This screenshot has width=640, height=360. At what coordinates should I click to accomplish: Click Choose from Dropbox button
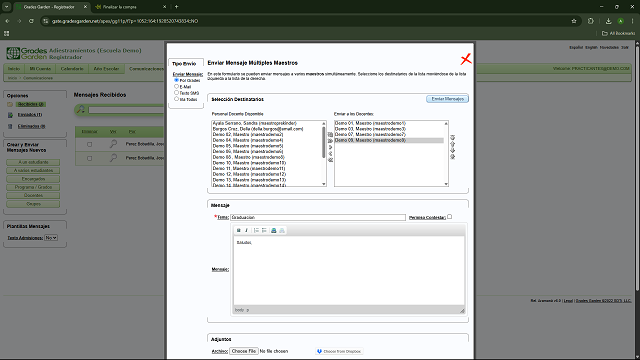(339, 351)
